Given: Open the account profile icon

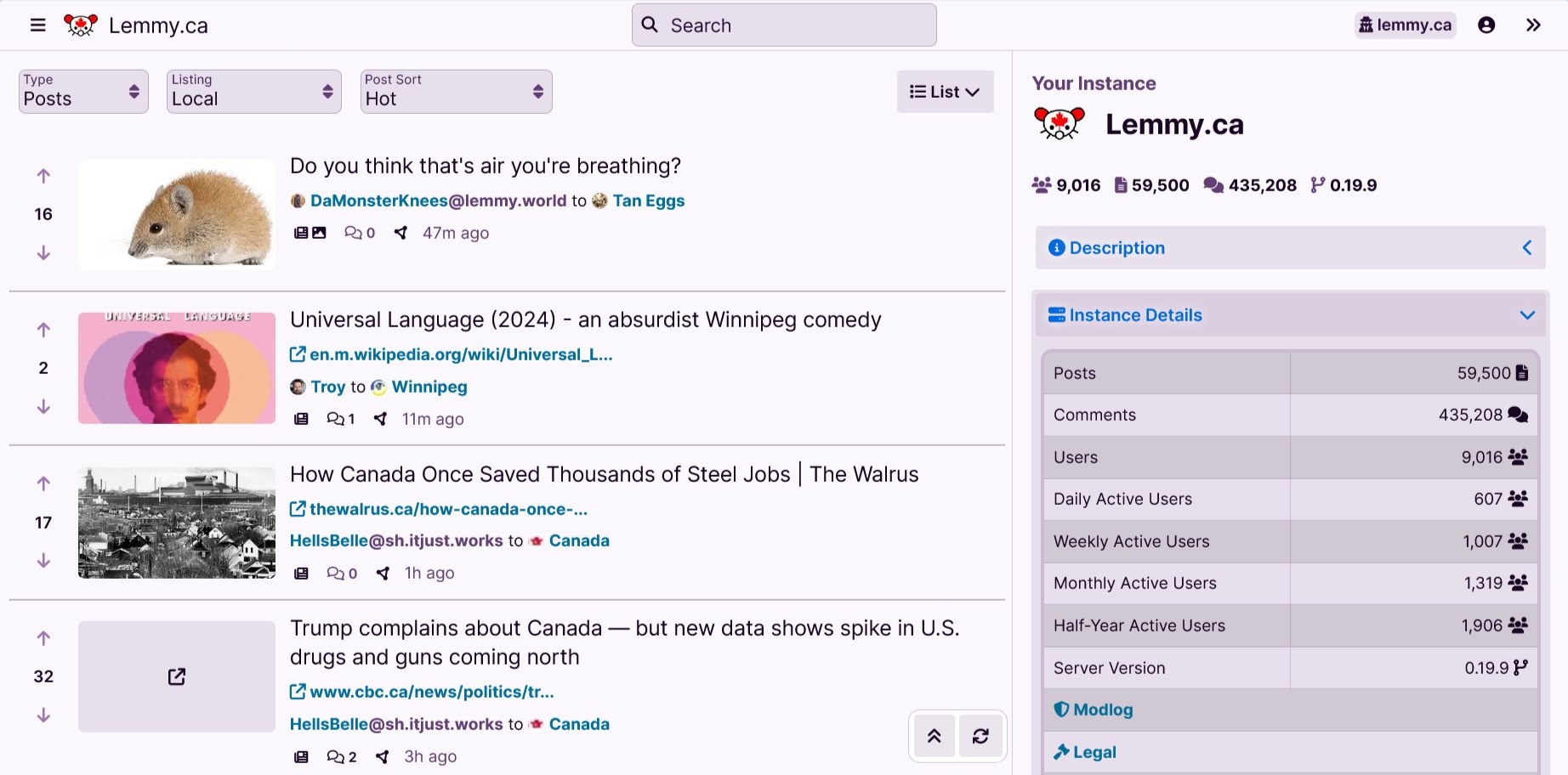Looking at the screenshot, I should 1486,25.
